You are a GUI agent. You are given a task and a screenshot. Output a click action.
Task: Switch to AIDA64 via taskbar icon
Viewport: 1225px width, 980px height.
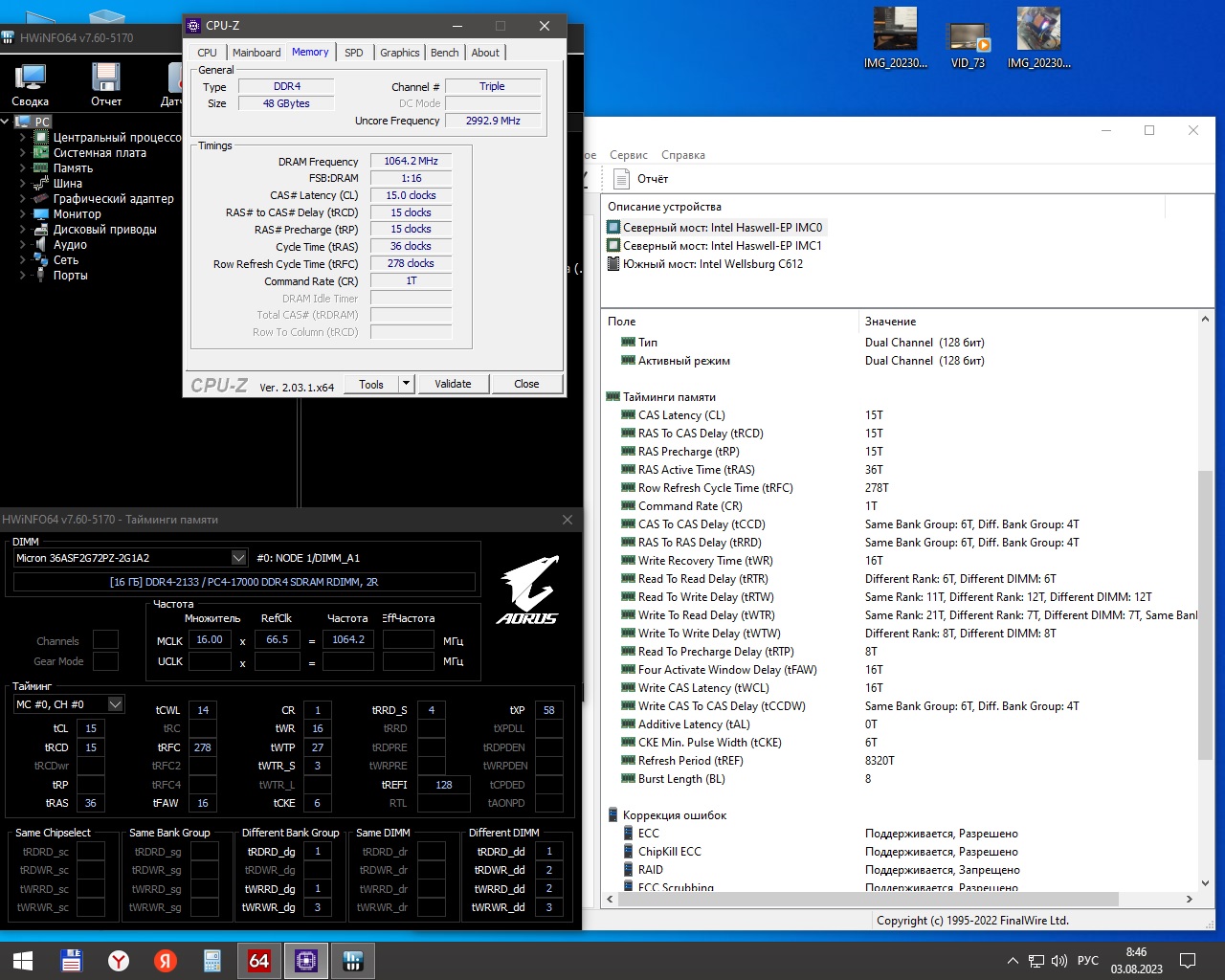259,961
